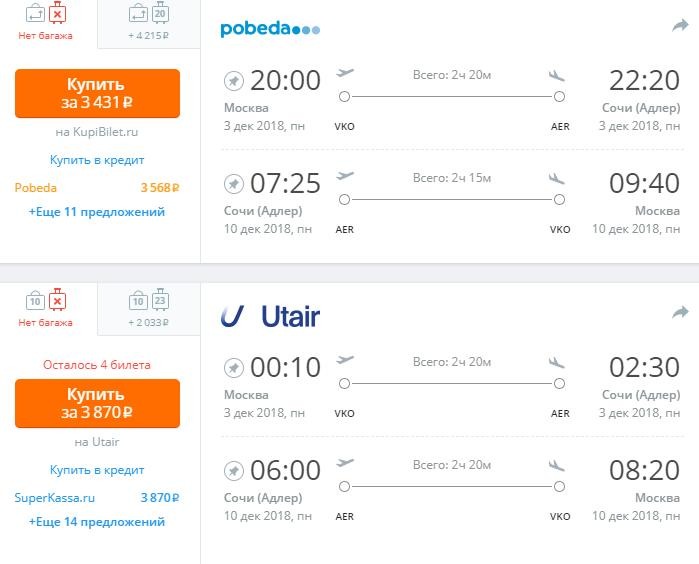
Task: Buy the ticket for 3 870₽
Action: click(97, 402)
